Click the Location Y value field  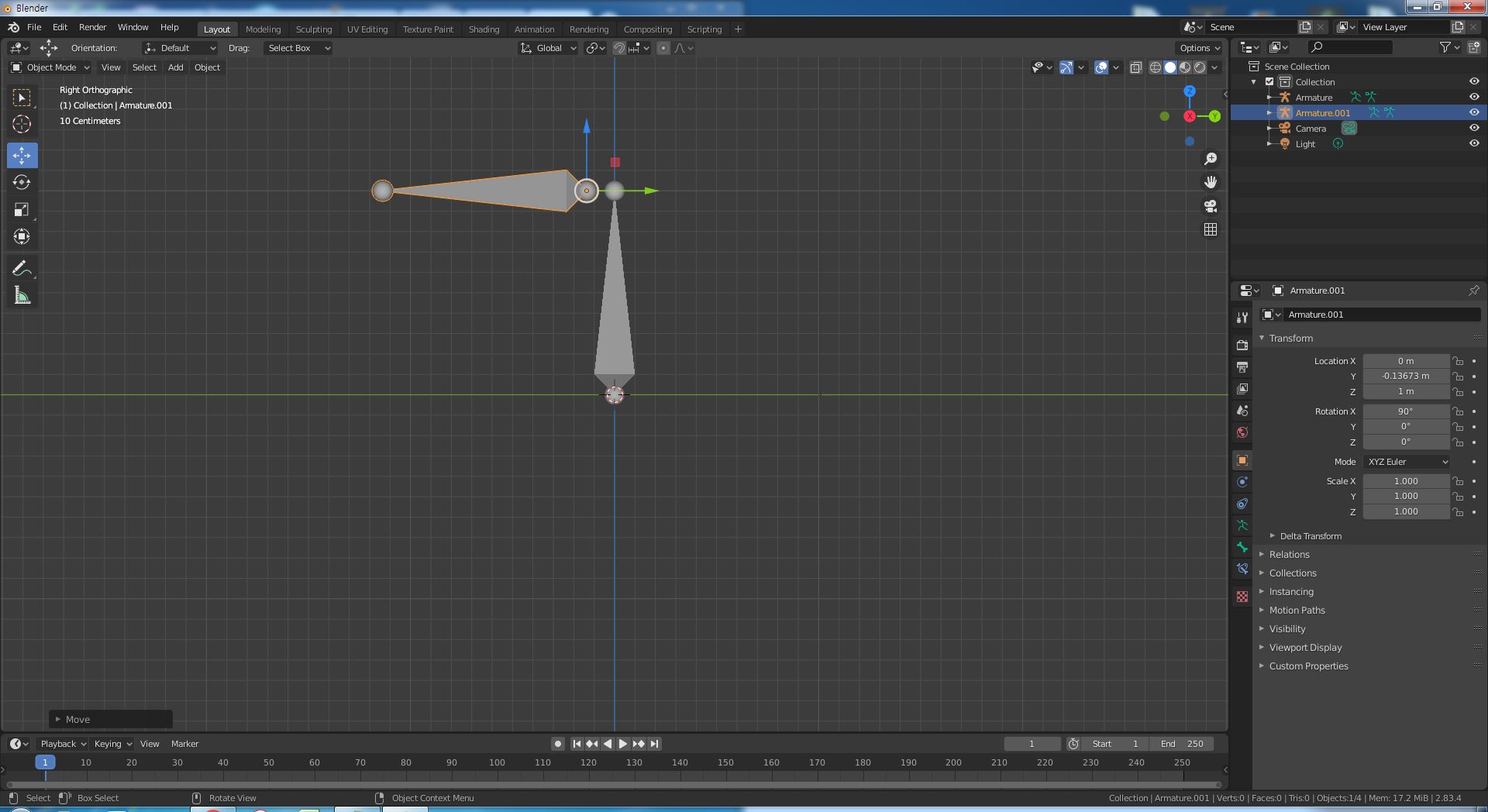pos(1406,376)
